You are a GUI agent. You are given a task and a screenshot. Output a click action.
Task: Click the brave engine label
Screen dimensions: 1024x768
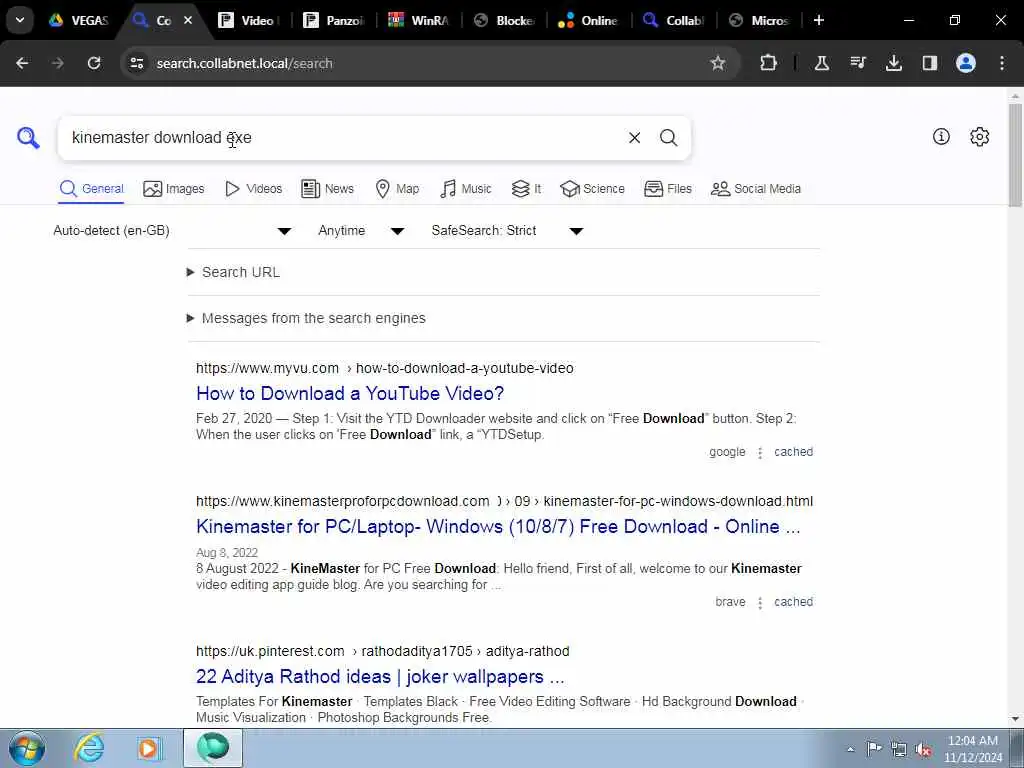[x=730, y=602]
